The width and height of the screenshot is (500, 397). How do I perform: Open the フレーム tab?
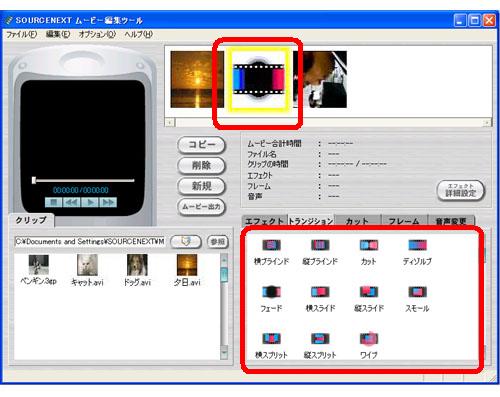click(x=404, y=221)
